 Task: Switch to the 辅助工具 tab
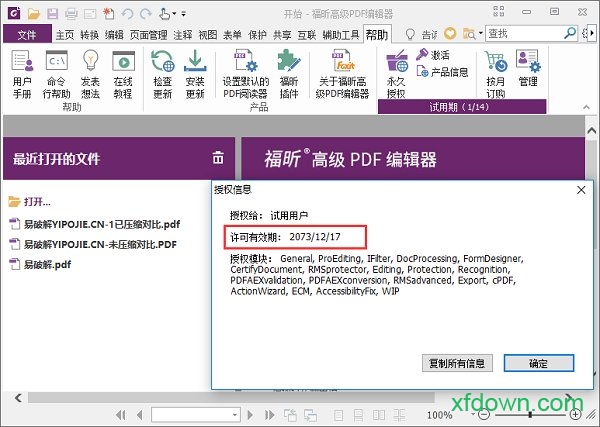pos(341,35)
